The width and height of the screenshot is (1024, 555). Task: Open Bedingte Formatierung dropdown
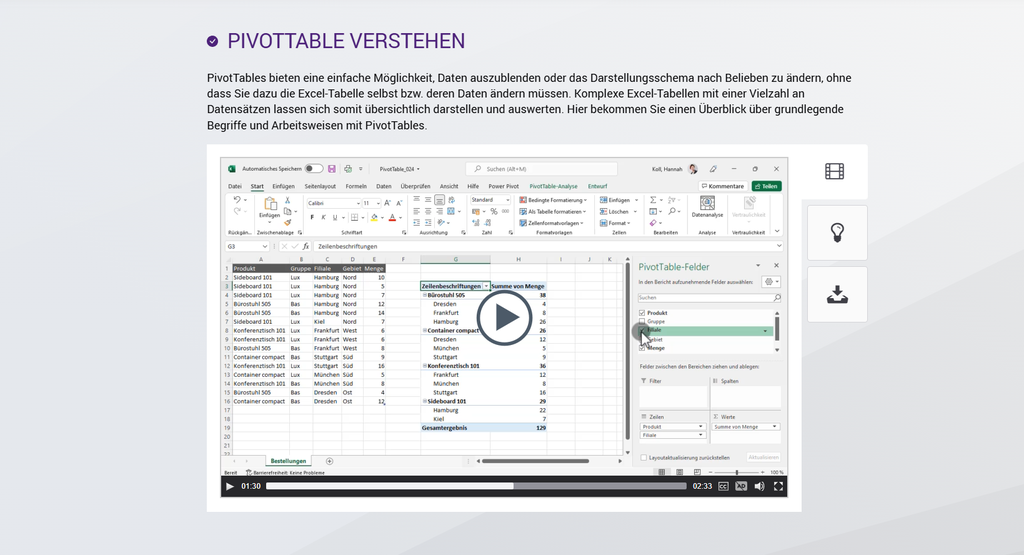553,200
